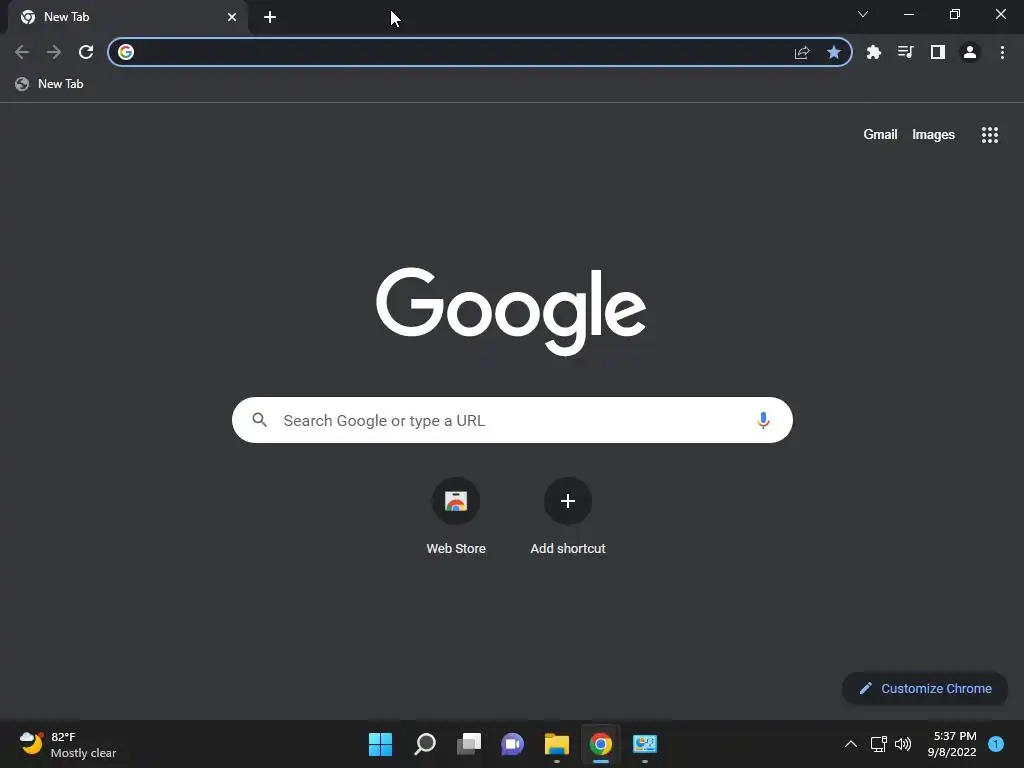Open the Google apps grid
This screenshot has height=768, width=1024.
click(989, 135)
